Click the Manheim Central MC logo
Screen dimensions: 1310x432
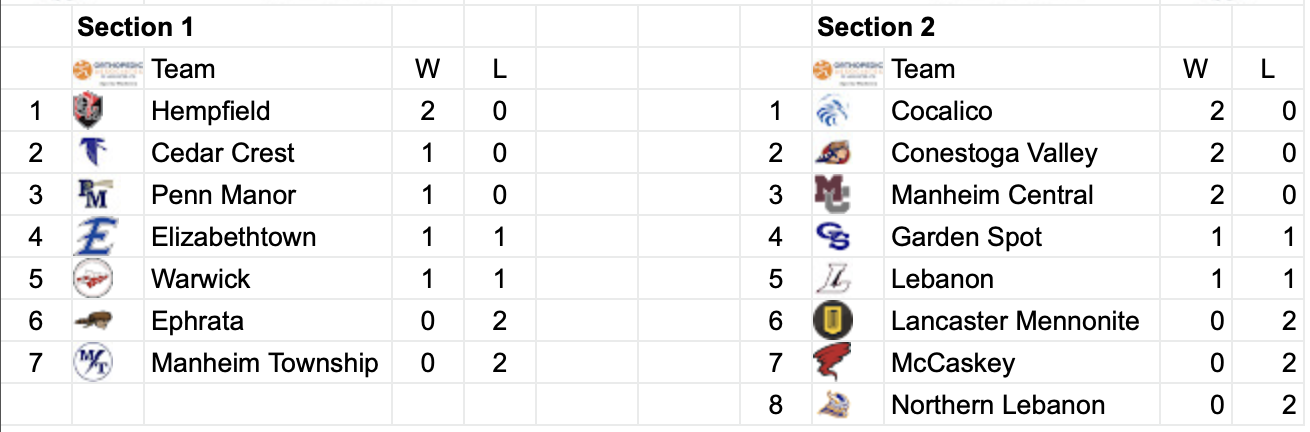coord(832,195)
